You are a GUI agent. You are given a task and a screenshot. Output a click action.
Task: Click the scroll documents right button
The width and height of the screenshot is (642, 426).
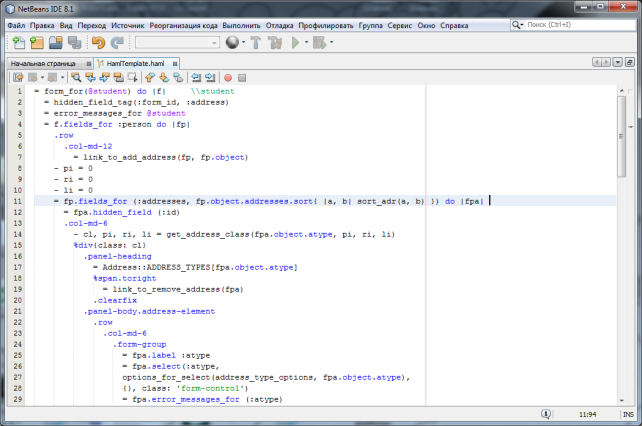pyautogui.click(x=606, y=62)
